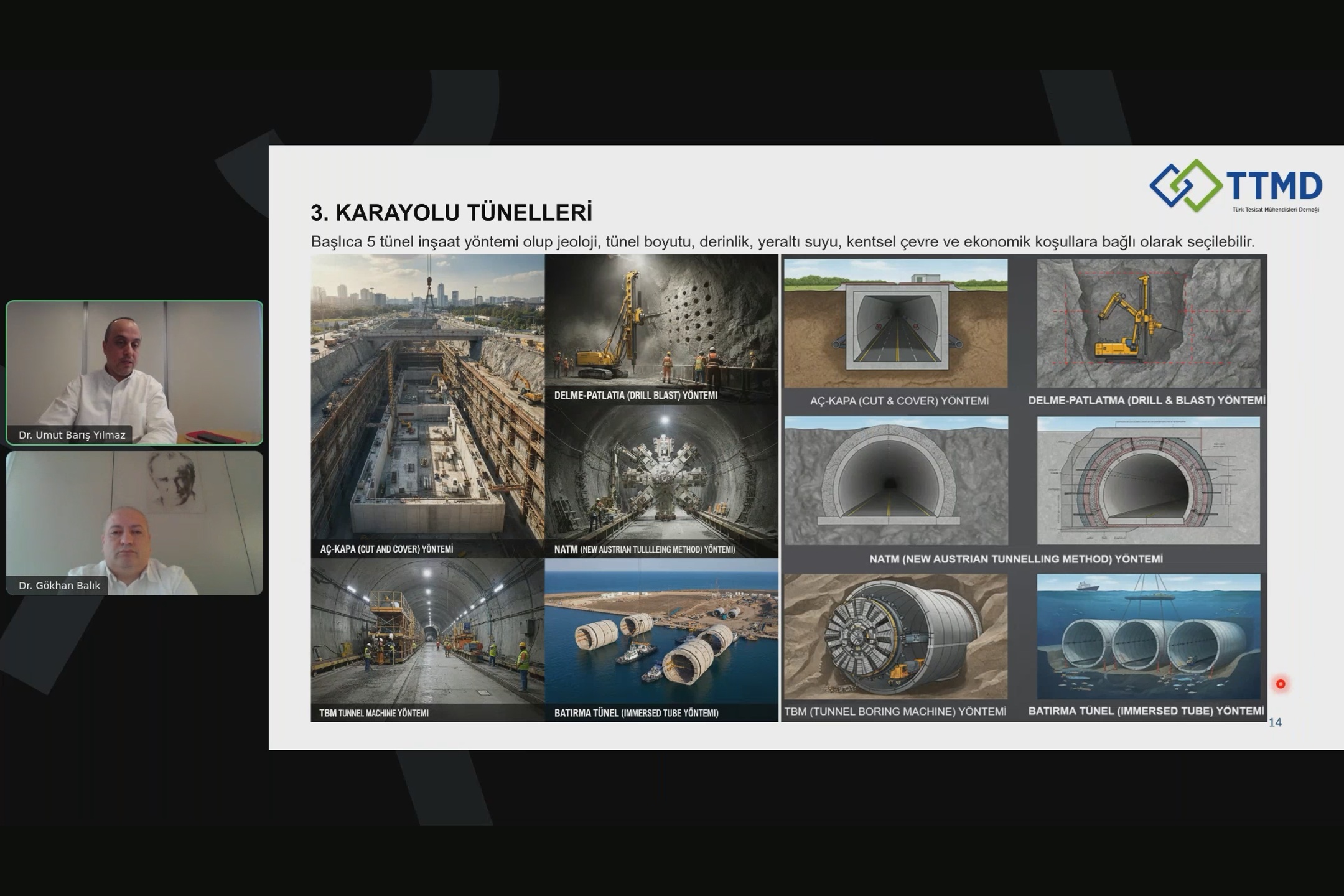
Task: Click the DELME-PATLATMA excavator diagram
Action: 1148,324
